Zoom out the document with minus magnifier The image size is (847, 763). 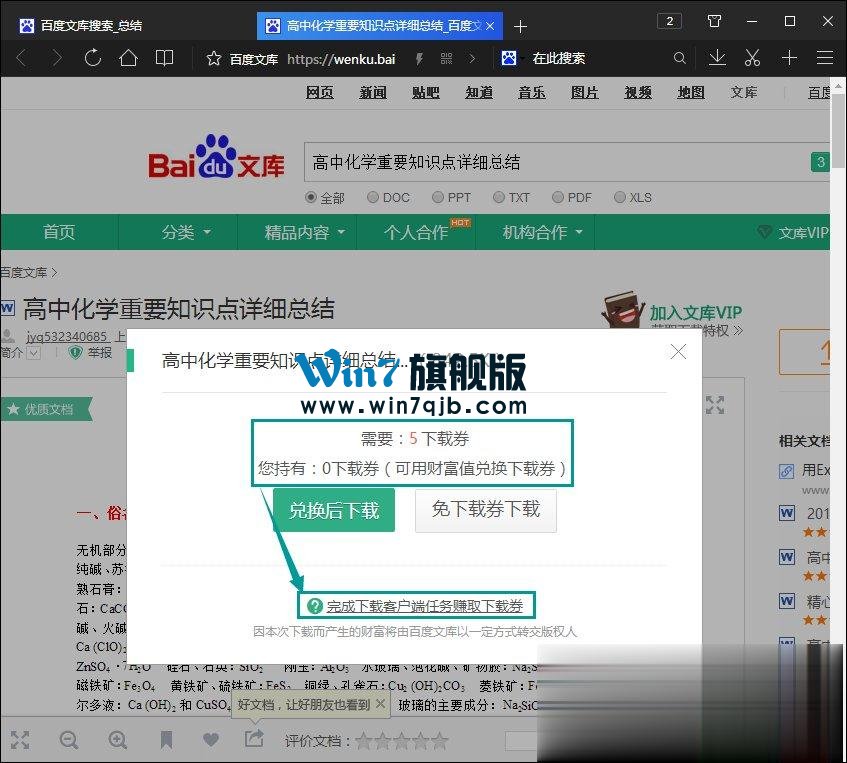click(69, 740)
